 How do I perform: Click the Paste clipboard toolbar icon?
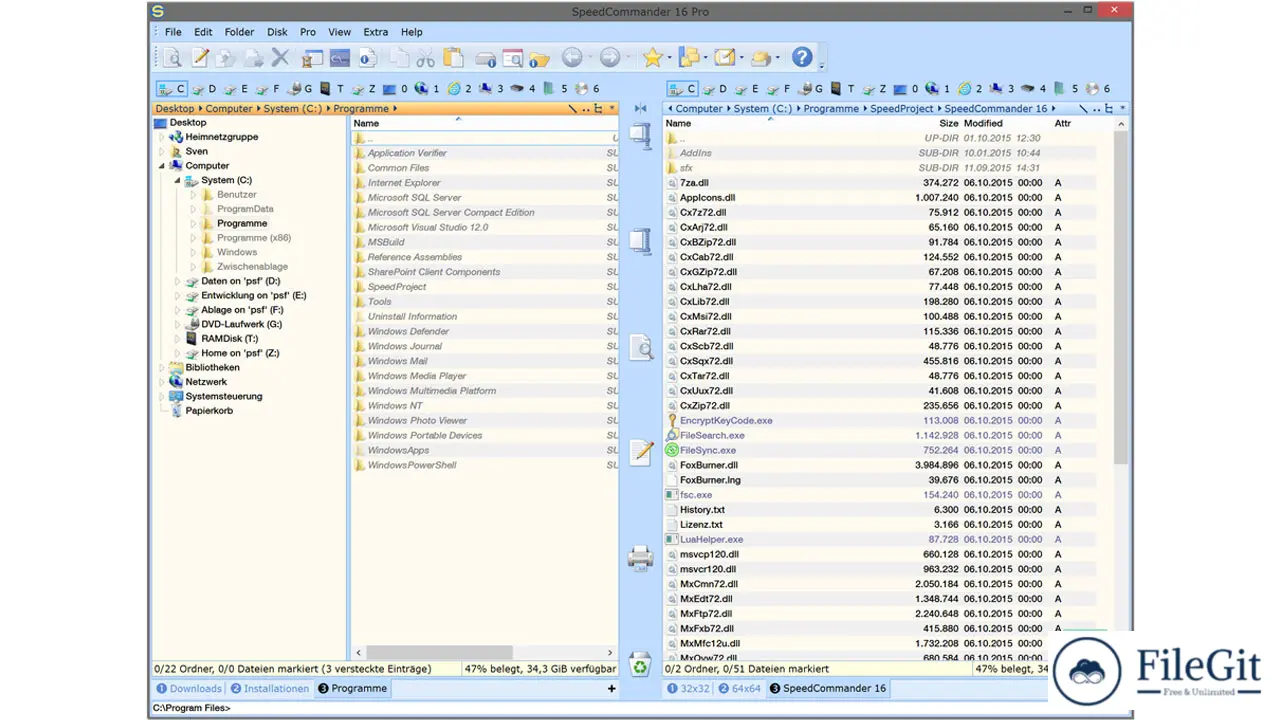(x=453, y=58)
